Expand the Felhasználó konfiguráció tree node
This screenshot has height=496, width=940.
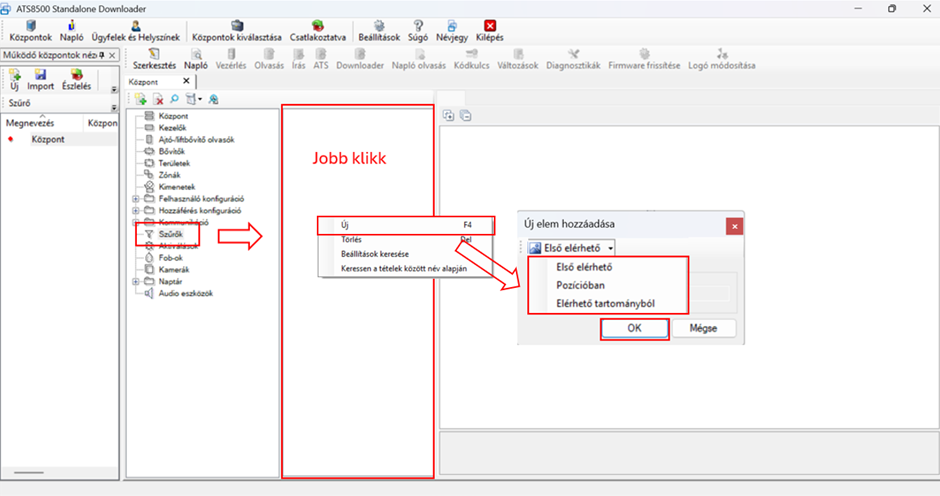coord(135,199)
